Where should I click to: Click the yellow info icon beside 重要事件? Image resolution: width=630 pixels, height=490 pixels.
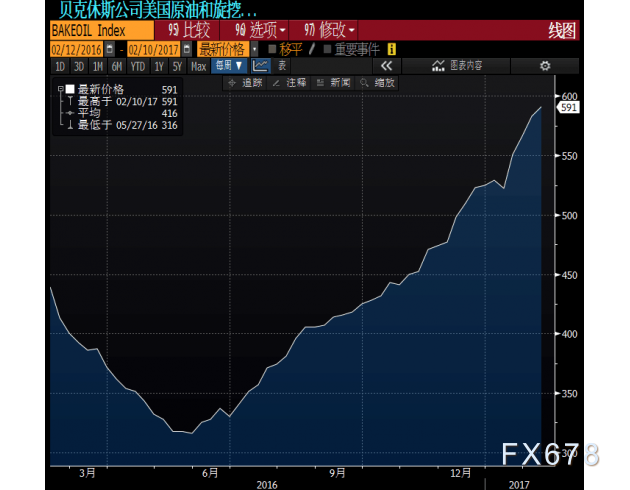coord(391,48)
